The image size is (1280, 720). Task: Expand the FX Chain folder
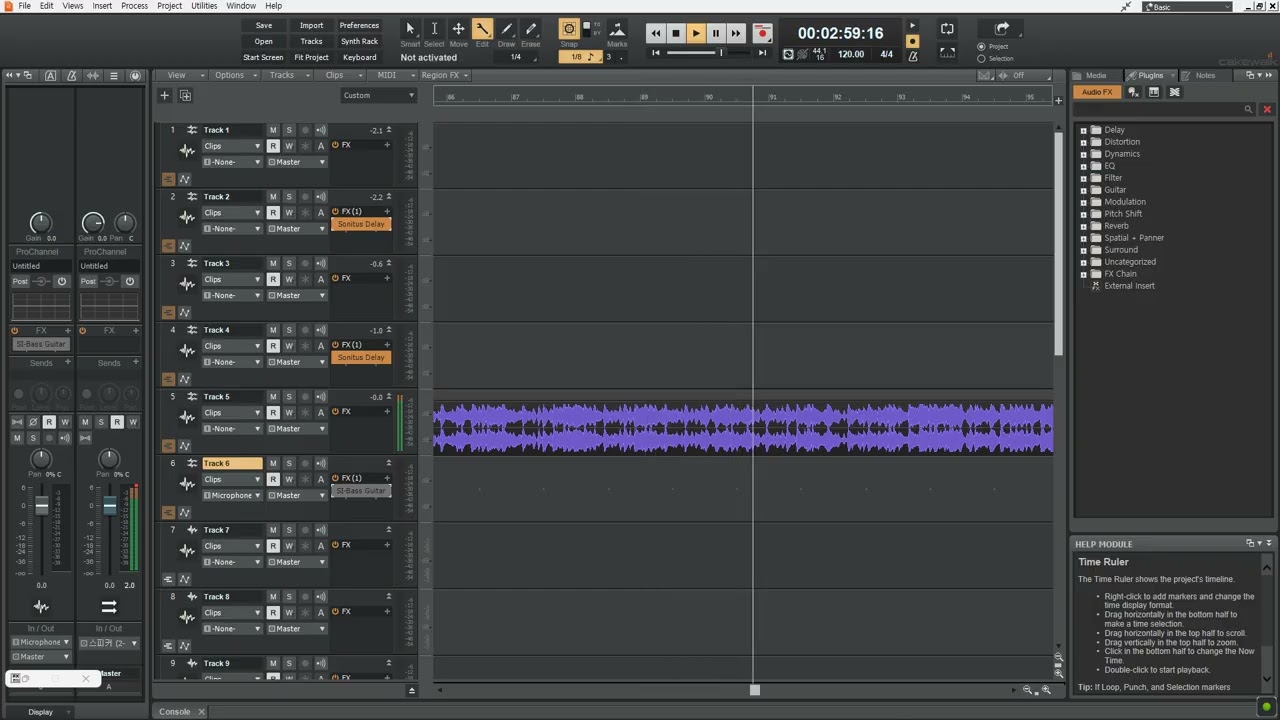(x=1083, y=274)
